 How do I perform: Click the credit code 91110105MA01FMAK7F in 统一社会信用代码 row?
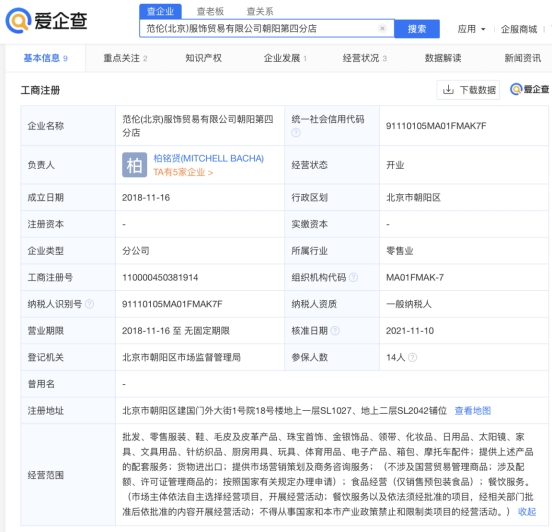[436, 126]
